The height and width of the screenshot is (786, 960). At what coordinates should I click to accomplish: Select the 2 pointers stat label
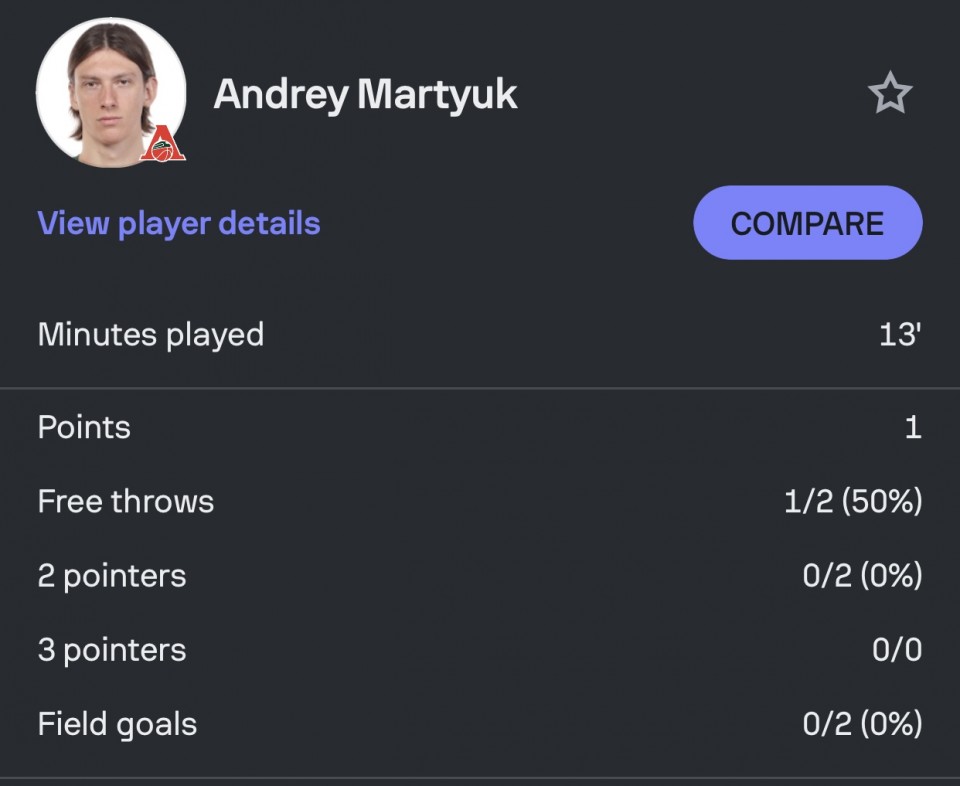point(111,576)
